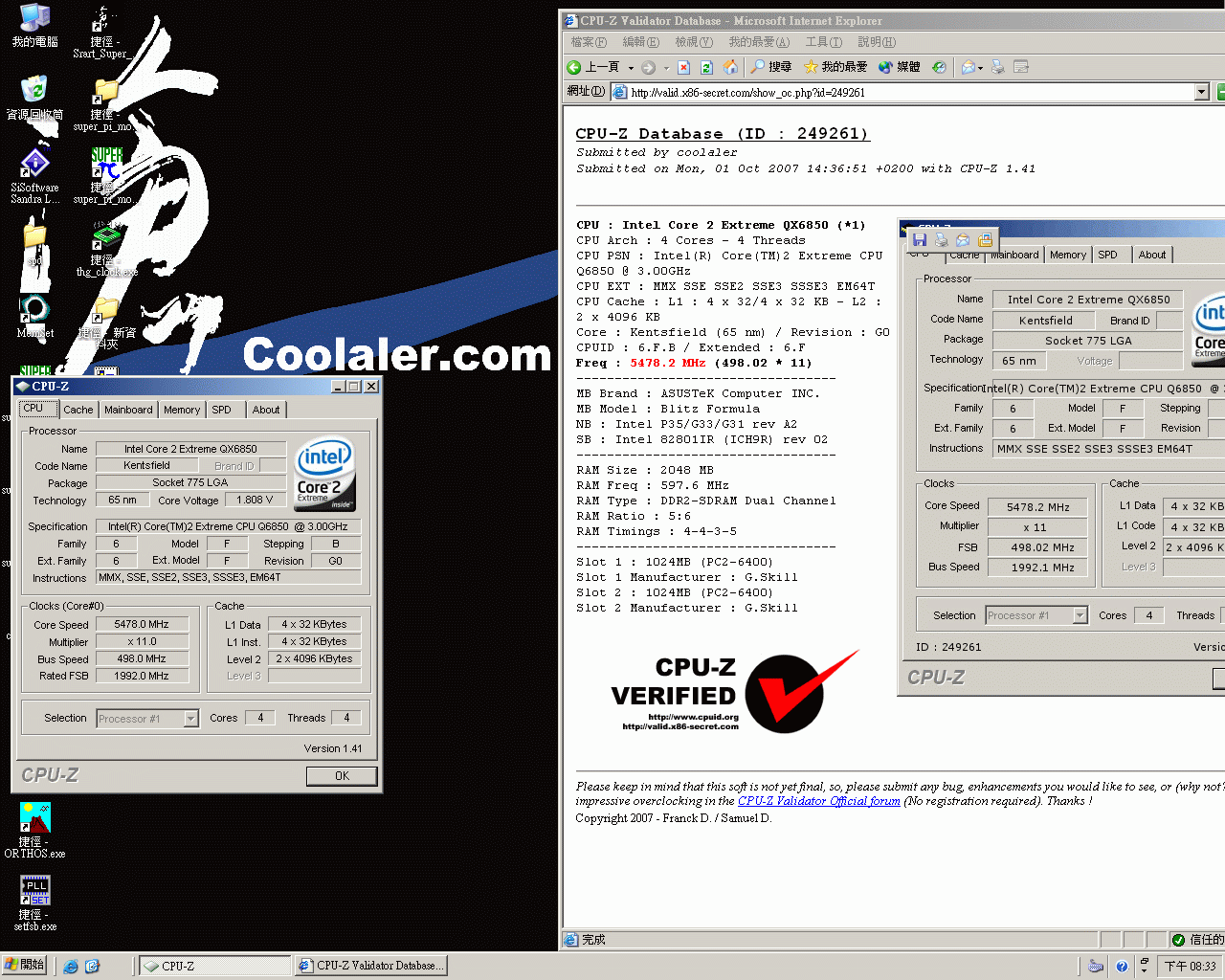
Task: Click the CPU-Z Database ID 249261 heading
Action: (x=723, y=134)
